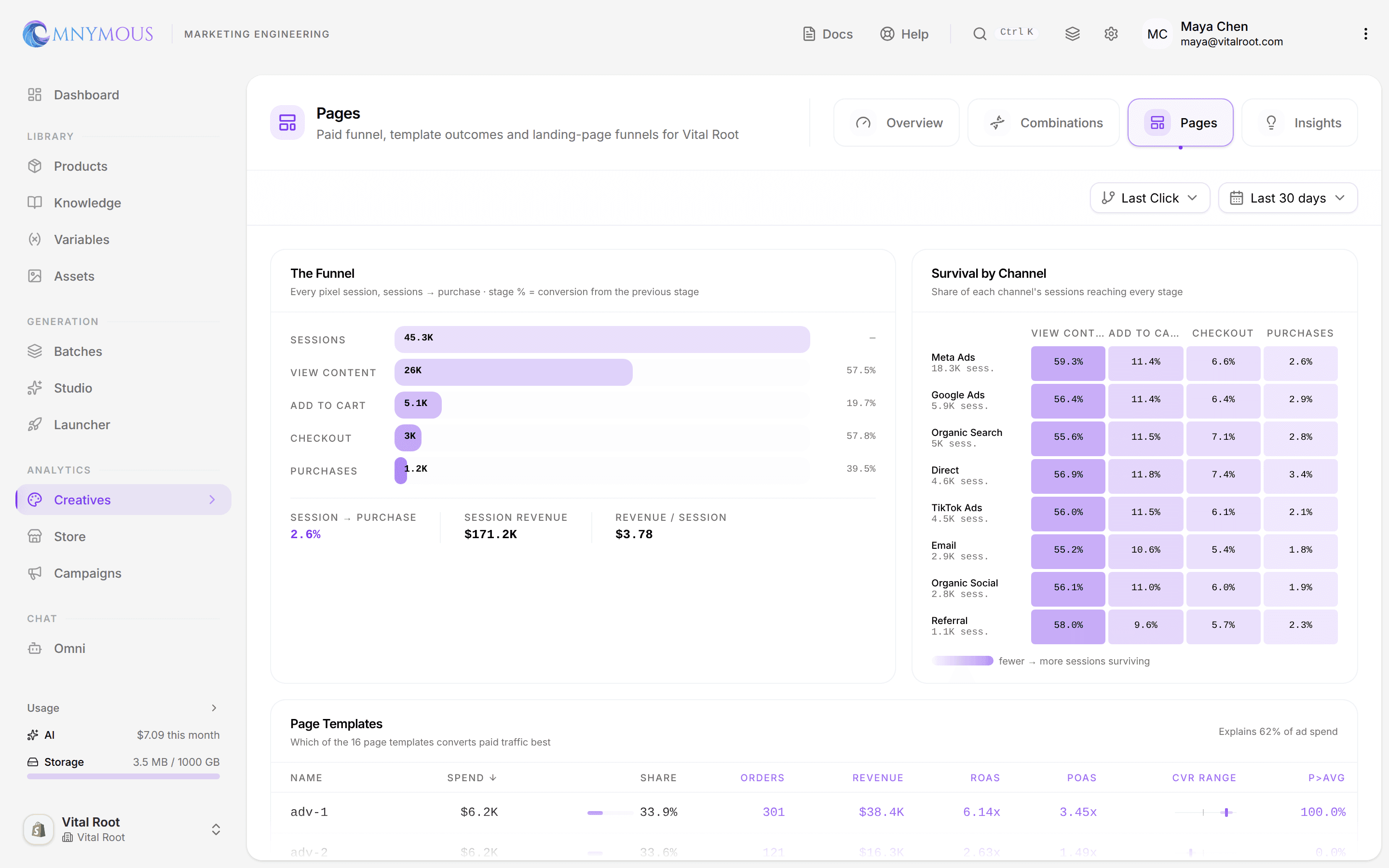The width and height of the screenshot is (1389, 868).
Task: Open the Last Click attribution dropdown
Action: tap(1150, 198)
